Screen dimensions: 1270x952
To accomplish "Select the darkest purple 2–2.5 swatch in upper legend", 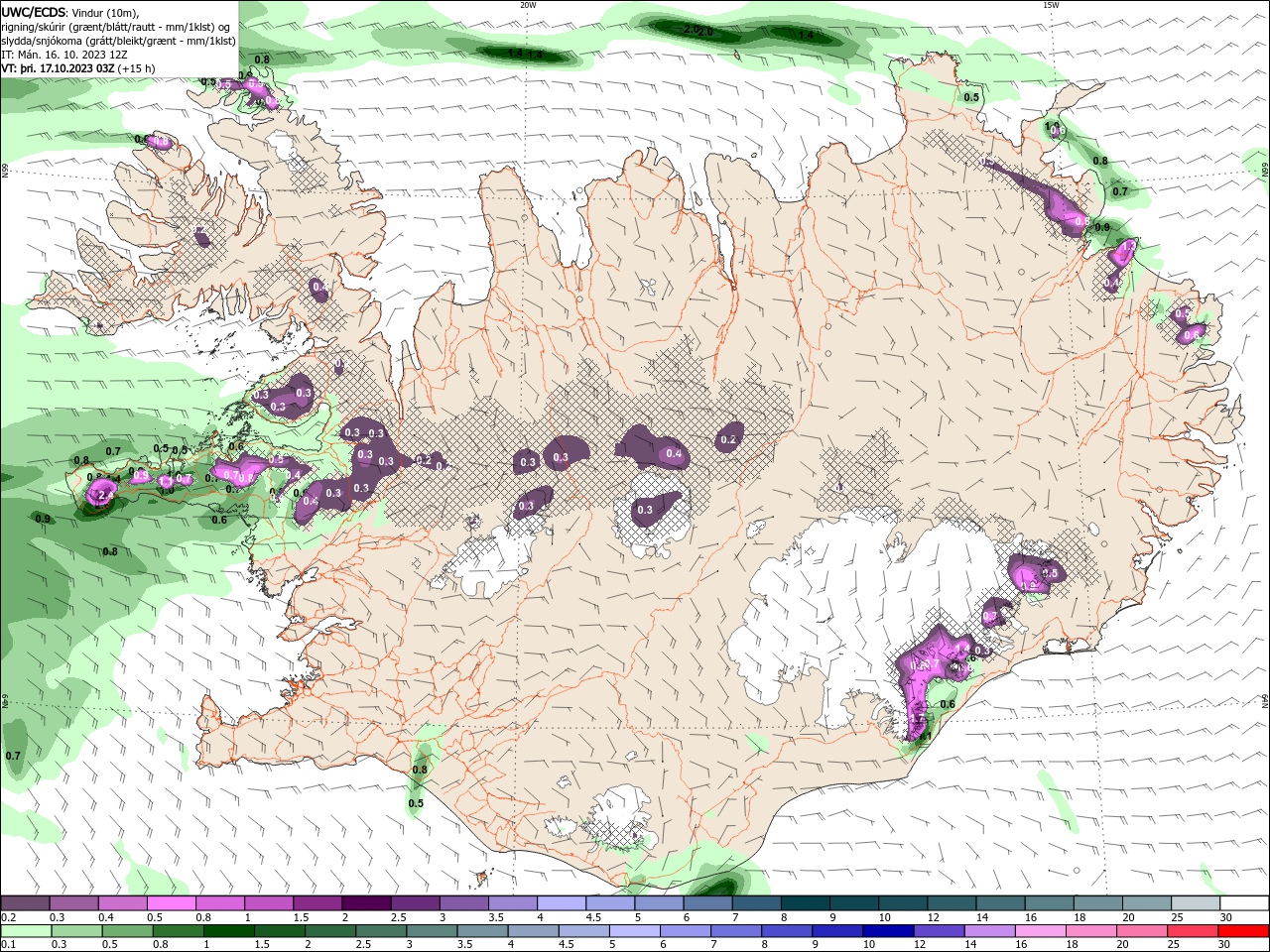I will (366, 903).
